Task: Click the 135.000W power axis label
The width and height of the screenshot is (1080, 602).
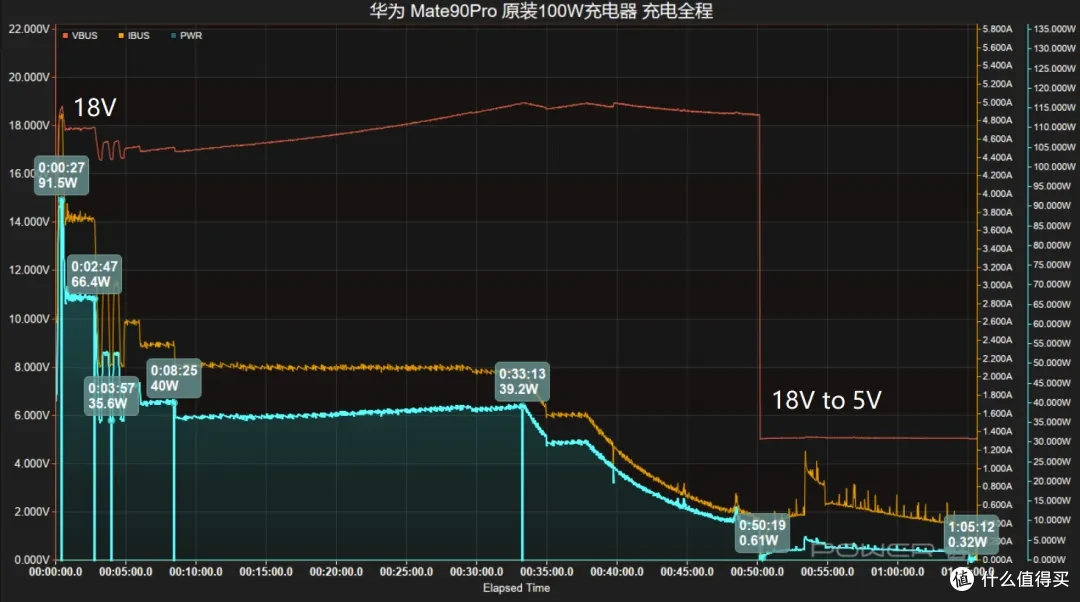Action: pyautogui.click(x=1055, y=29)
